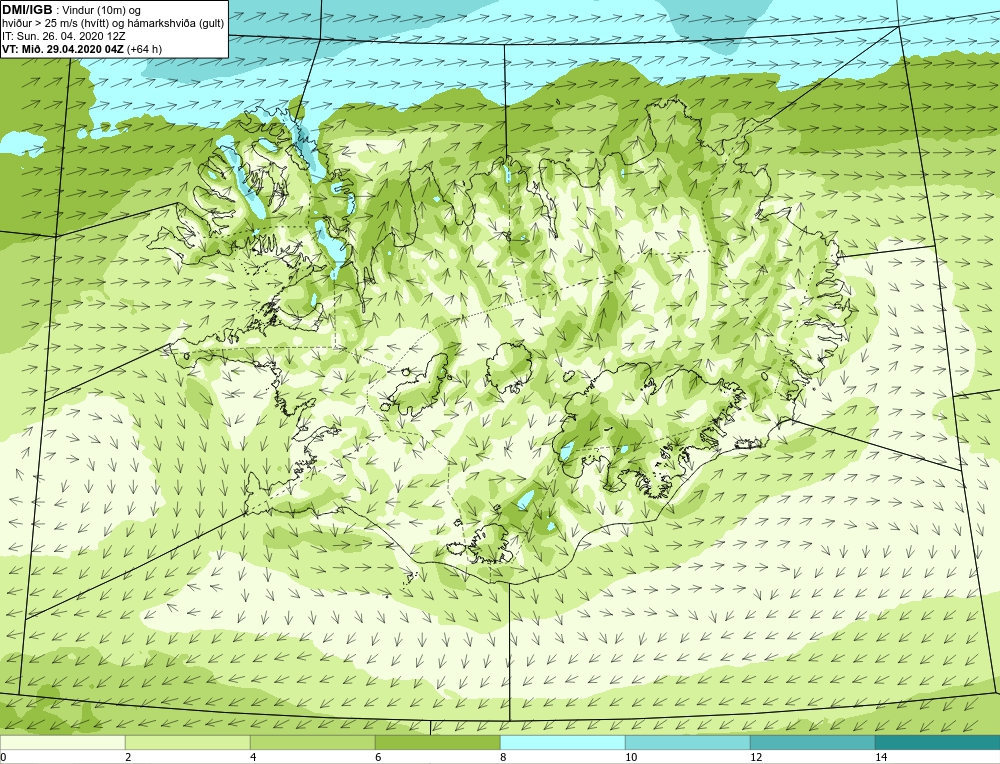The width and height of the screenshot is (1000, 764).
Task: Click the 10–12 m/s cyan legend swatch
Action: tap(688, 743)
